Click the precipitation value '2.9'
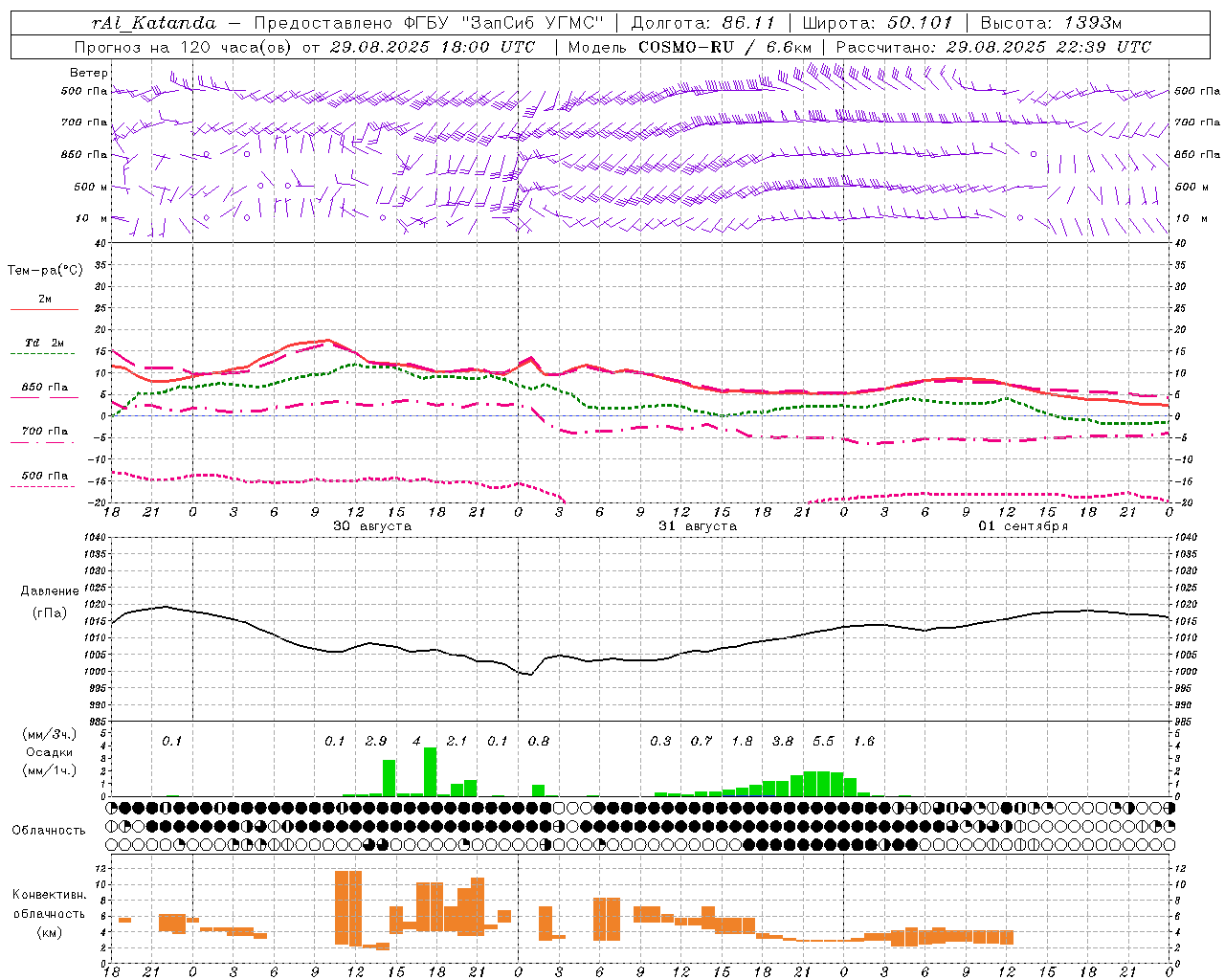The height and width of the screenshot is (980, 1225). 376,741
